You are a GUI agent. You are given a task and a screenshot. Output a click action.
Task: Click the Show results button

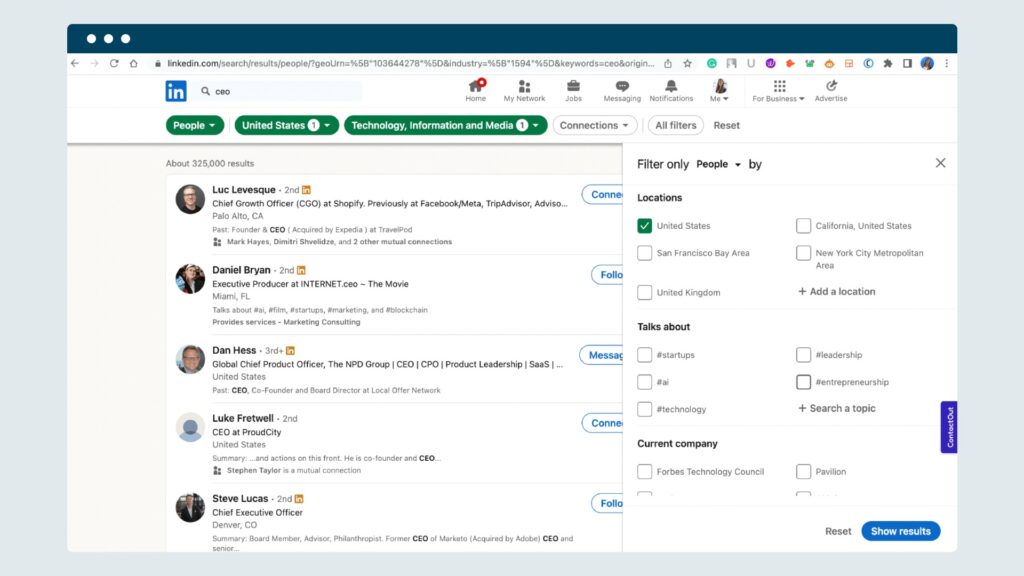click(900, 531)
